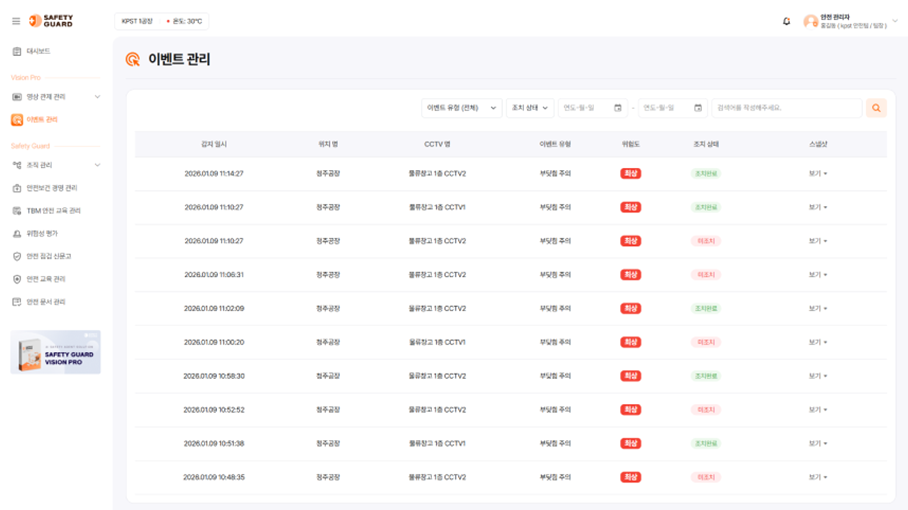Image resolution: width=908 pixels, height=510 pixels.
Task: Click the user profile avatar
Action: click(810, 21)
